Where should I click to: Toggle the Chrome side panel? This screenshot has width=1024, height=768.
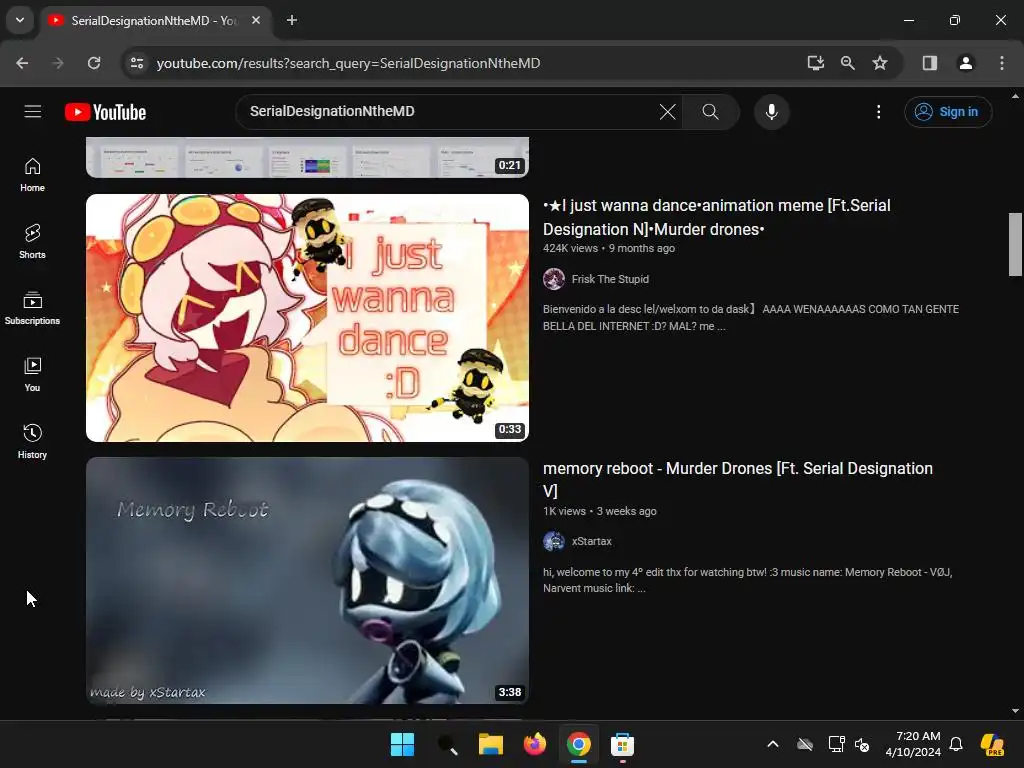(930, 63)
